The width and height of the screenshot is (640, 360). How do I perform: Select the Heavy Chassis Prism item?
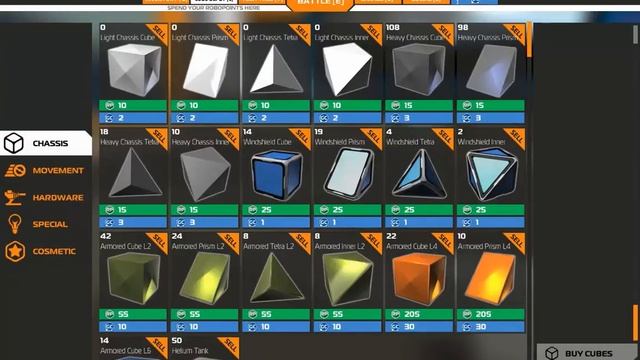[491, 73]
